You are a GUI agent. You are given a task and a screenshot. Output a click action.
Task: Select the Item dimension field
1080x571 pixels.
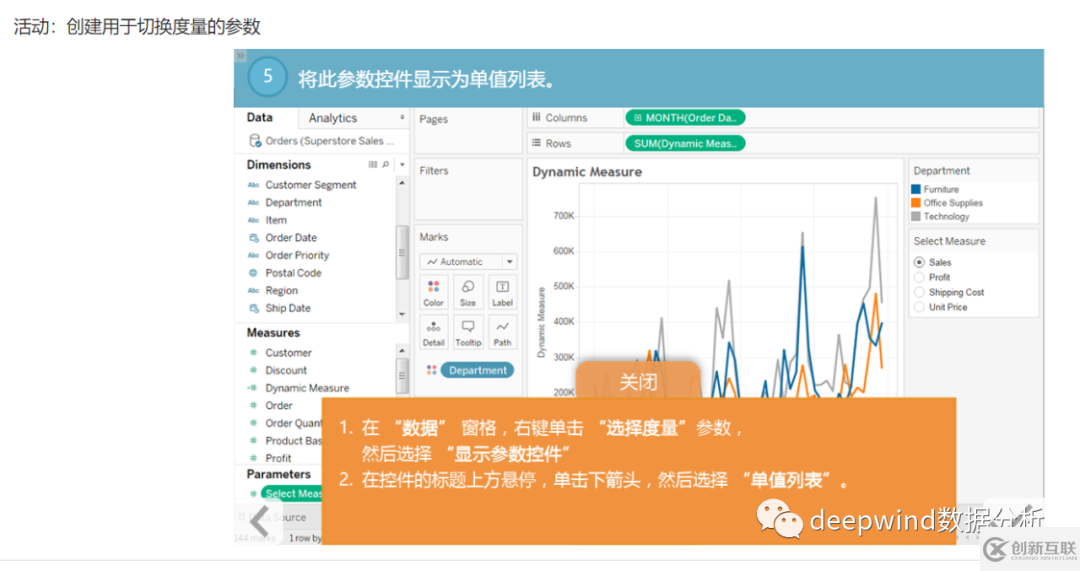276,220
